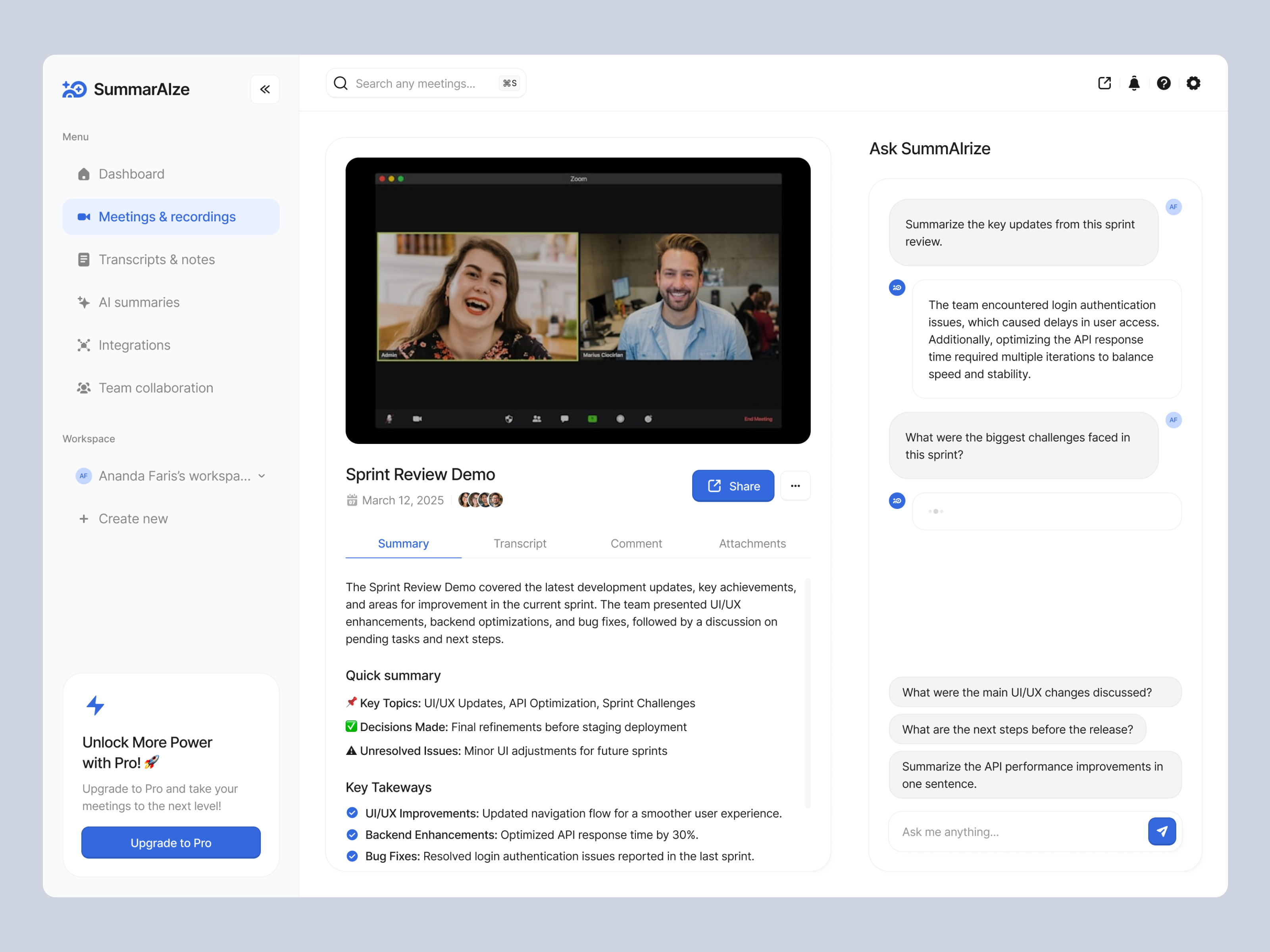Click the help question mark icon

(x=1163, y=83)
